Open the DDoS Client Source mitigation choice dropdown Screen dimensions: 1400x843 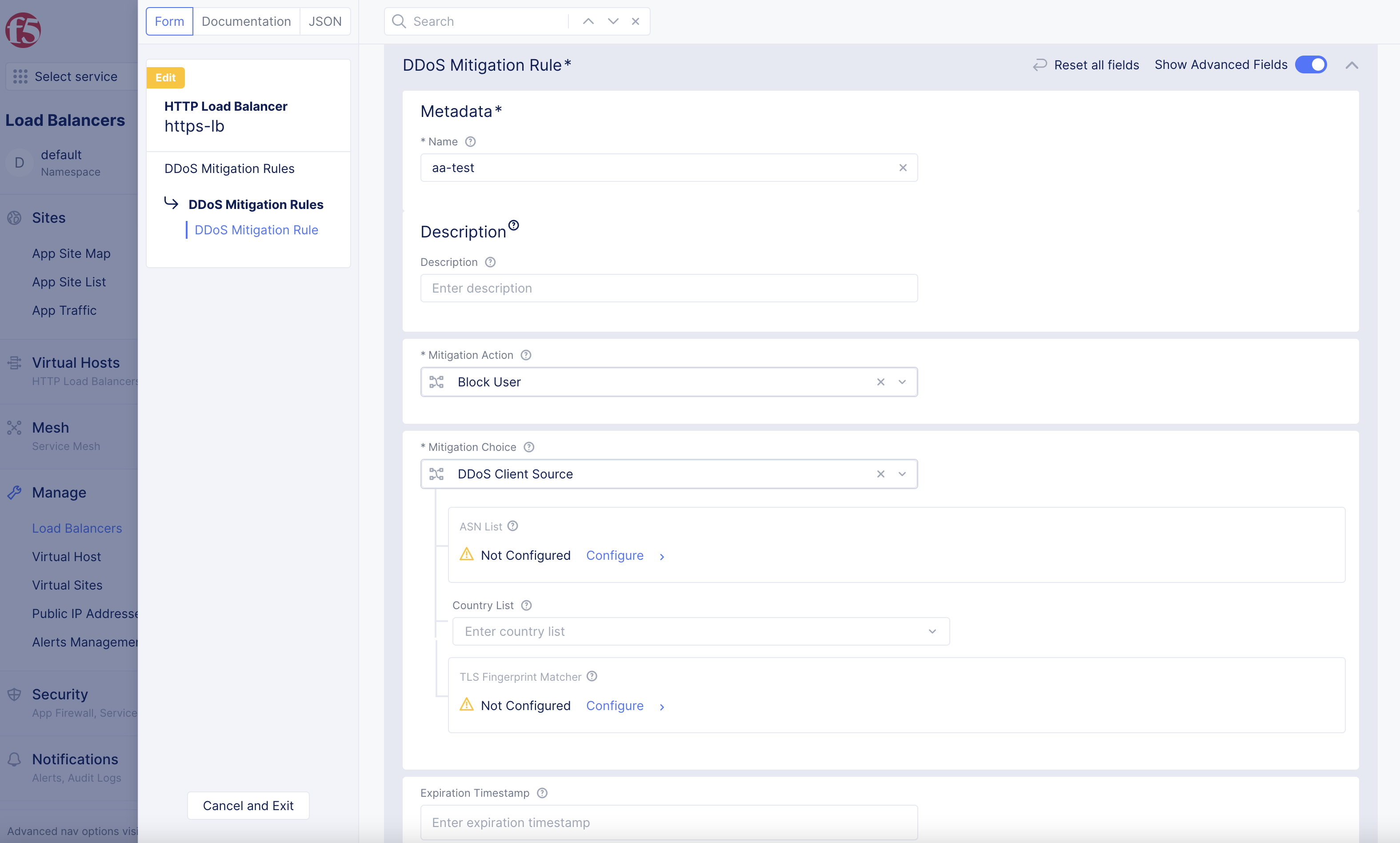[x=901, y=473]
